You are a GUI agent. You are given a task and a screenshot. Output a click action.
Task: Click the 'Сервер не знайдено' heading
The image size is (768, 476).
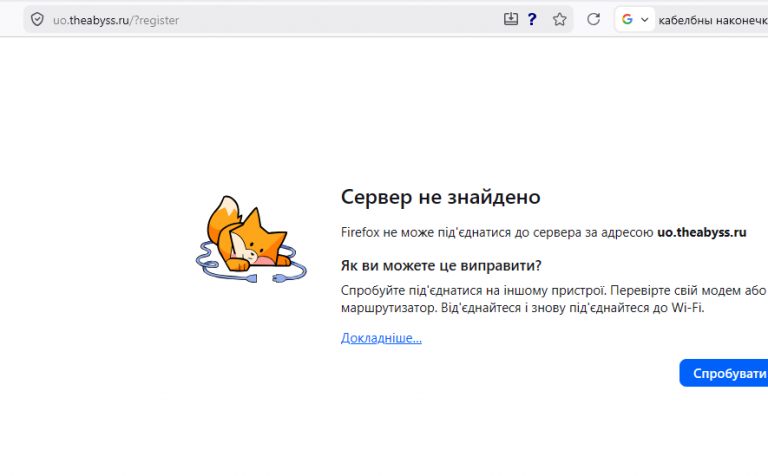click(x=440, y=197)
